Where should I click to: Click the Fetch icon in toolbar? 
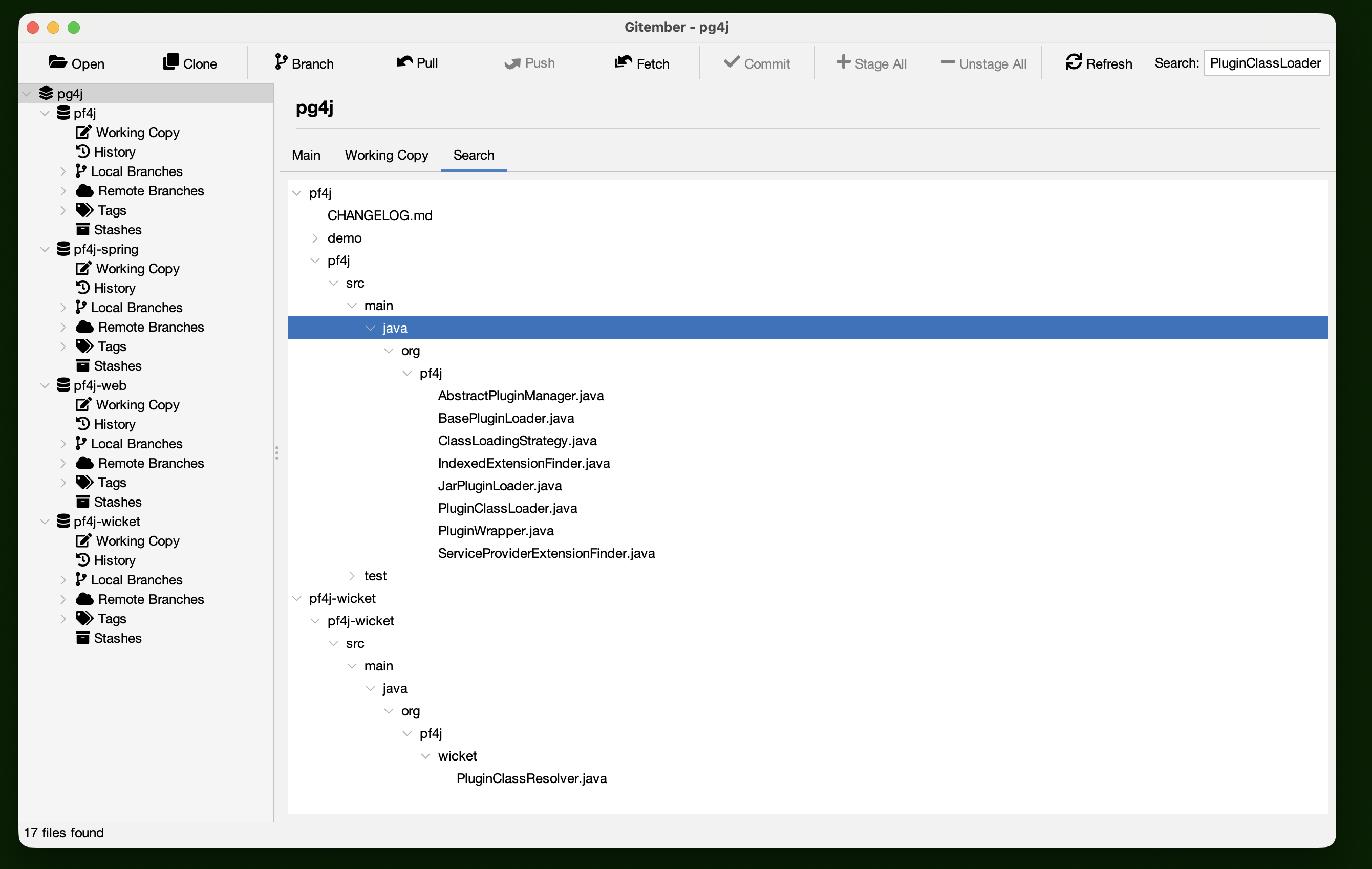tap(624, 61)
